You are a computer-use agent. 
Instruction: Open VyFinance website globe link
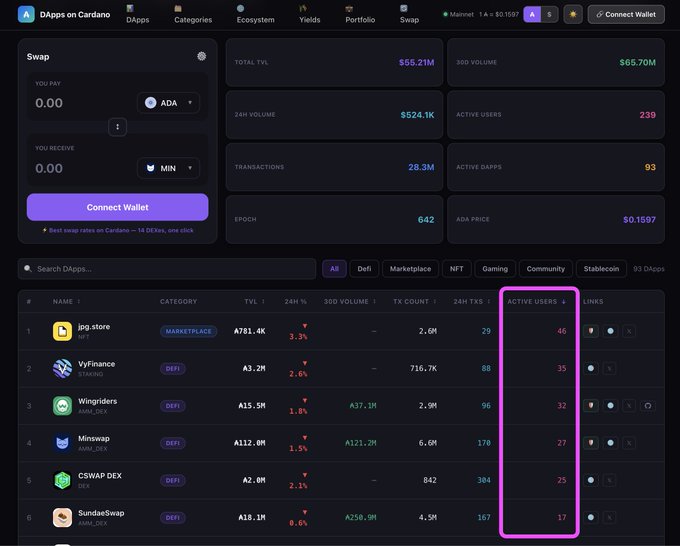[x=591, y=369]
